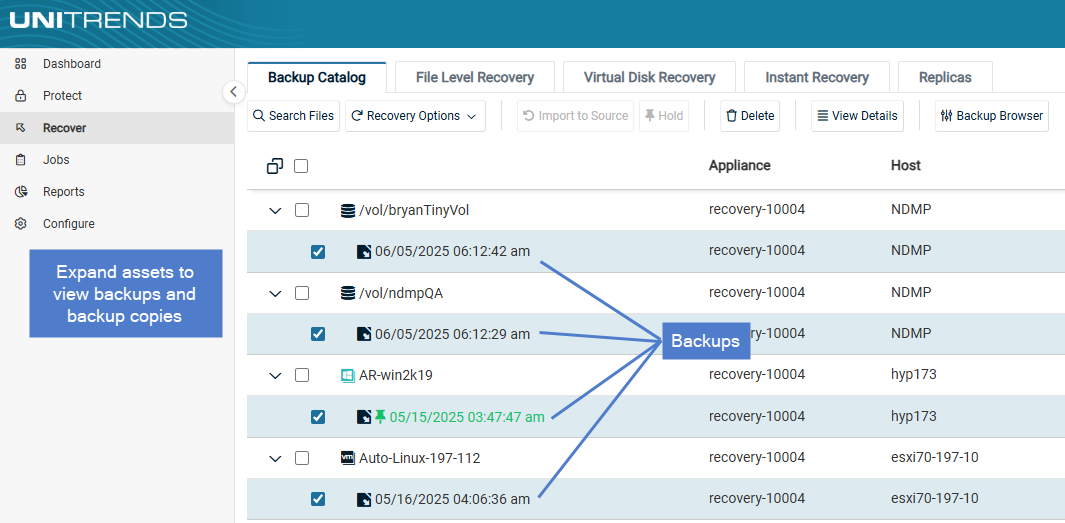The image size is (1065, 523).
Task: Click the expand-all icon in the table header
Action: click(275, 166)
